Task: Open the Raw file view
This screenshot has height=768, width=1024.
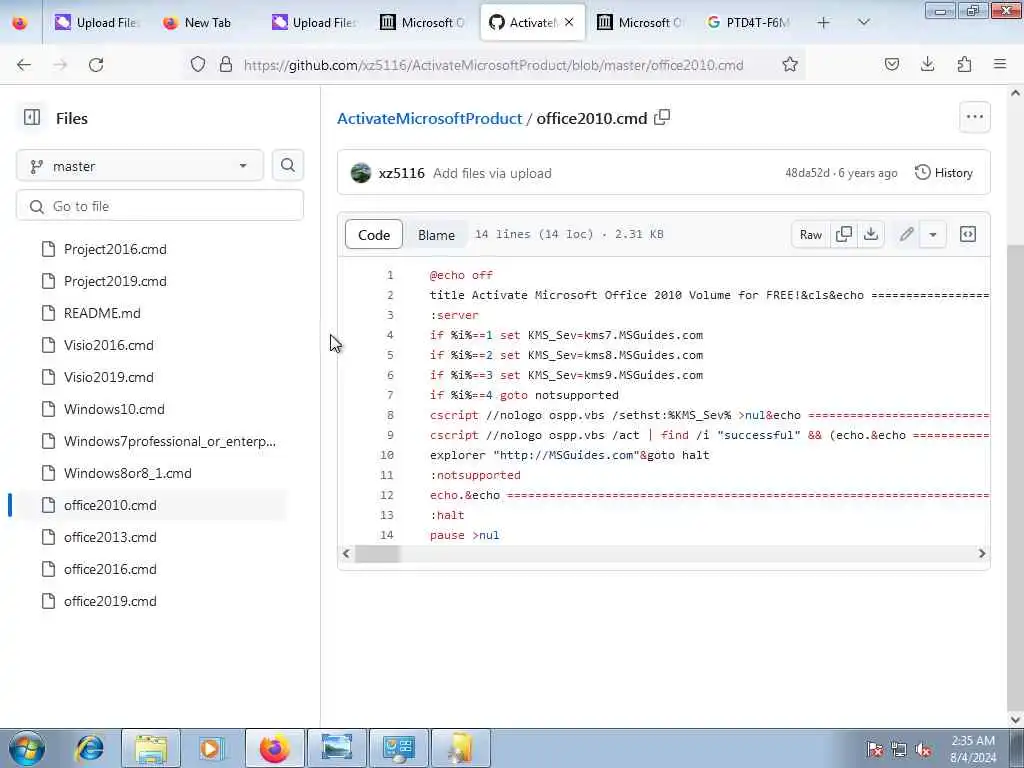Action: coord(810,234)
